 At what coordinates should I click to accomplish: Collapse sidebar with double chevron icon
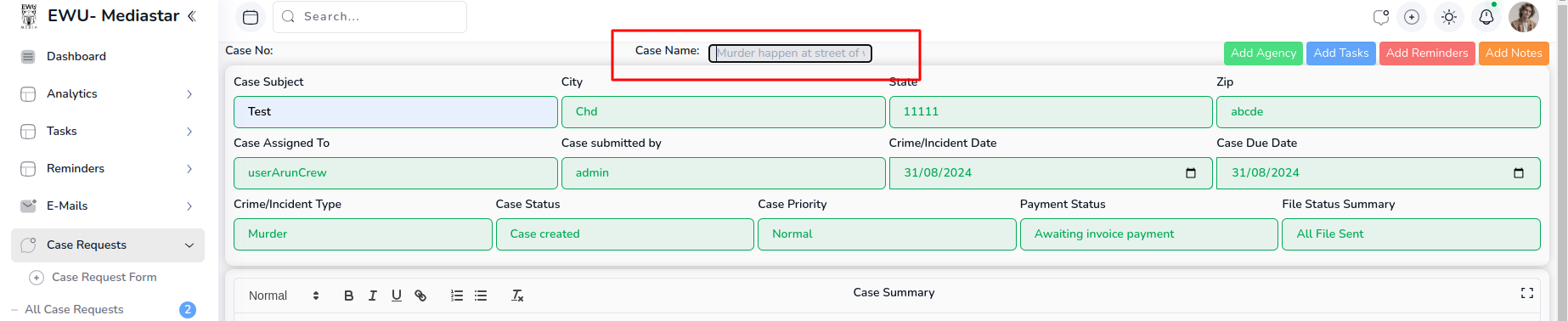tap(191, 16)
